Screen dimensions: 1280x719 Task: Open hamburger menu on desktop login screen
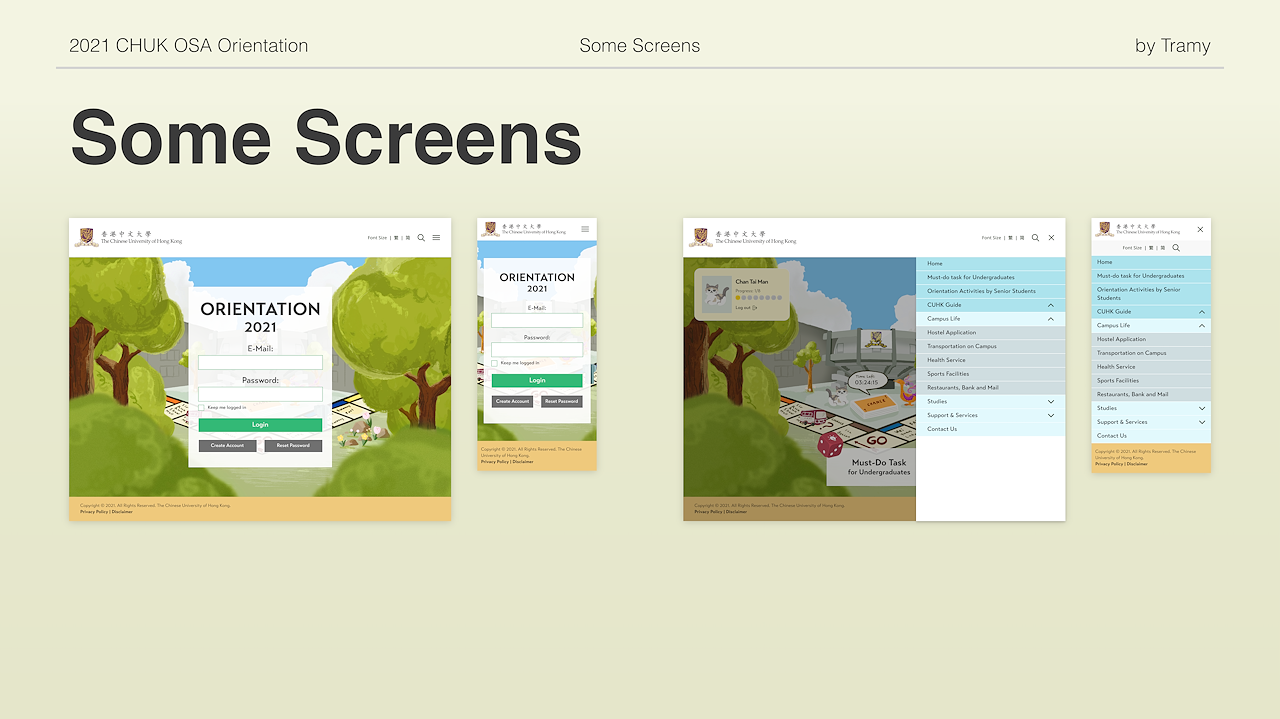[x=436, y=238]
